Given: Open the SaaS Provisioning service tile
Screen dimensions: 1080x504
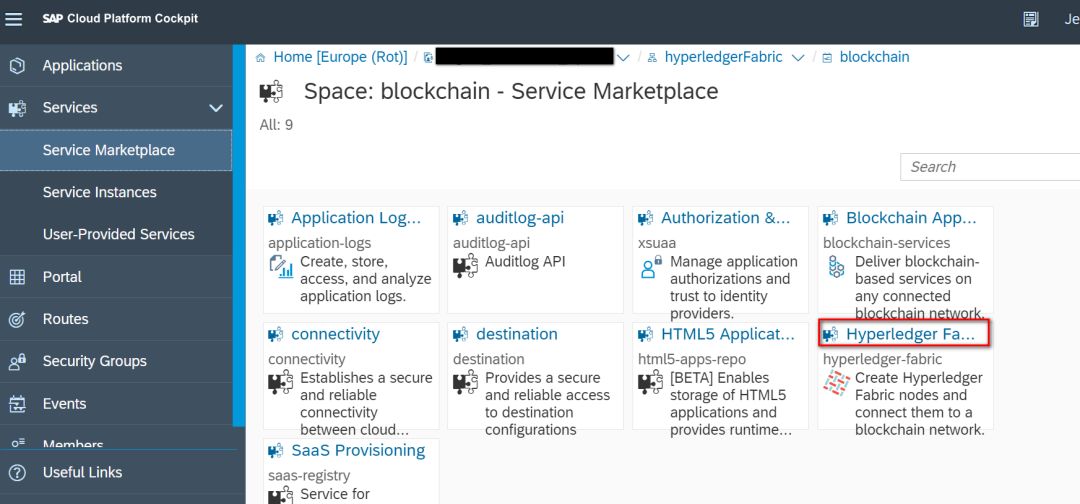Looking at the screenshot, I should pyautogui.click(x=358, y=450).
